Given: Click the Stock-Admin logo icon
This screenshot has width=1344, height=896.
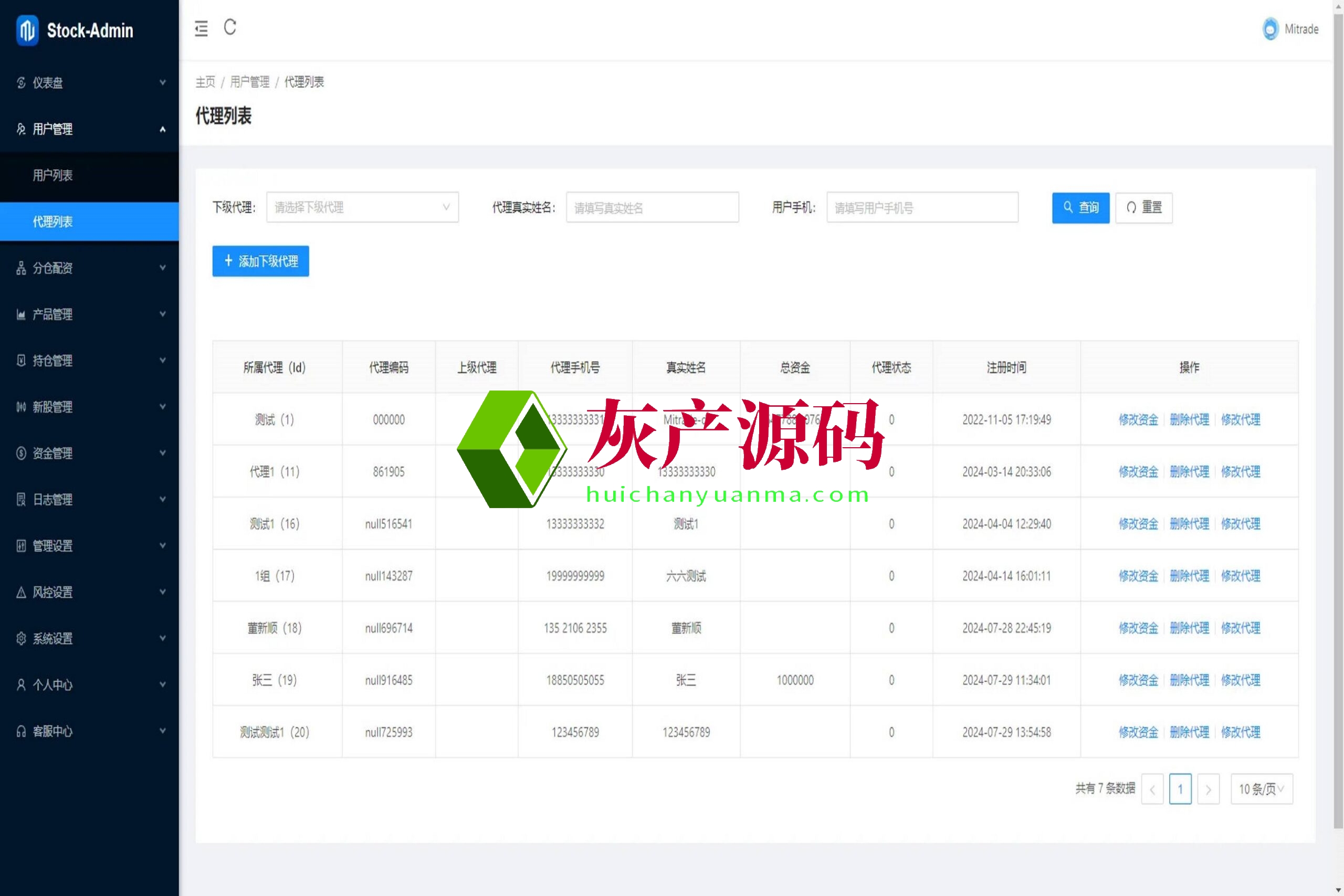Looking at the screenshot, I should pyautogui.click(x=27, y=30).
